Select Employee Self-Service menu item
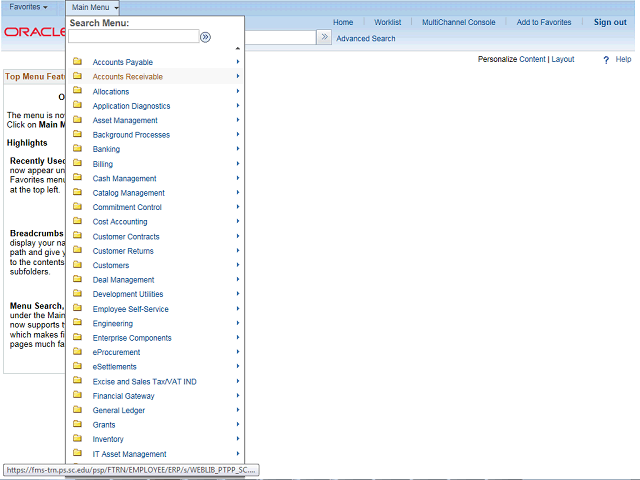Screen dimensions: 640x480 131,309
